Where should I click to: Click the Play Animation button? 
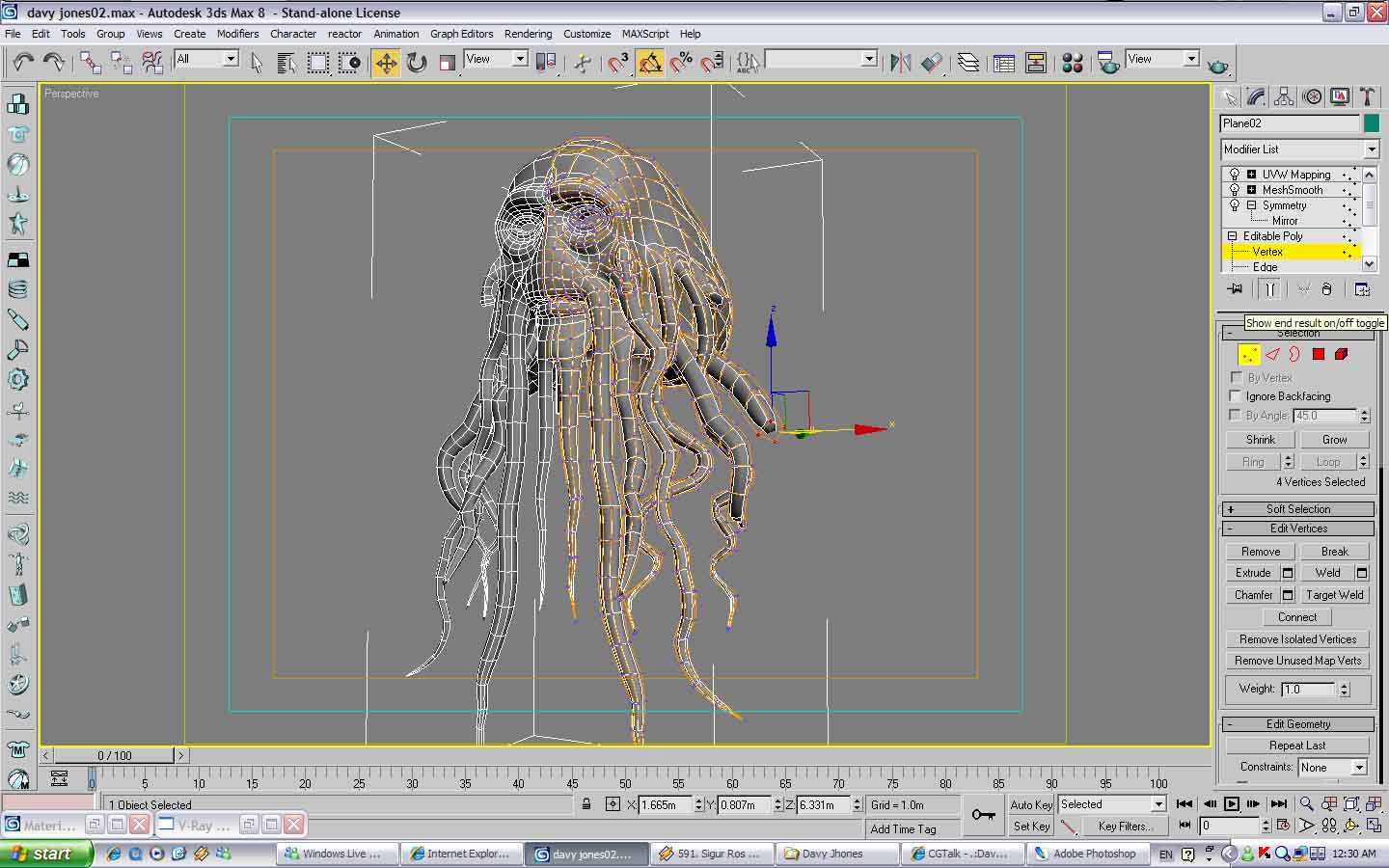pos(1232,803)
